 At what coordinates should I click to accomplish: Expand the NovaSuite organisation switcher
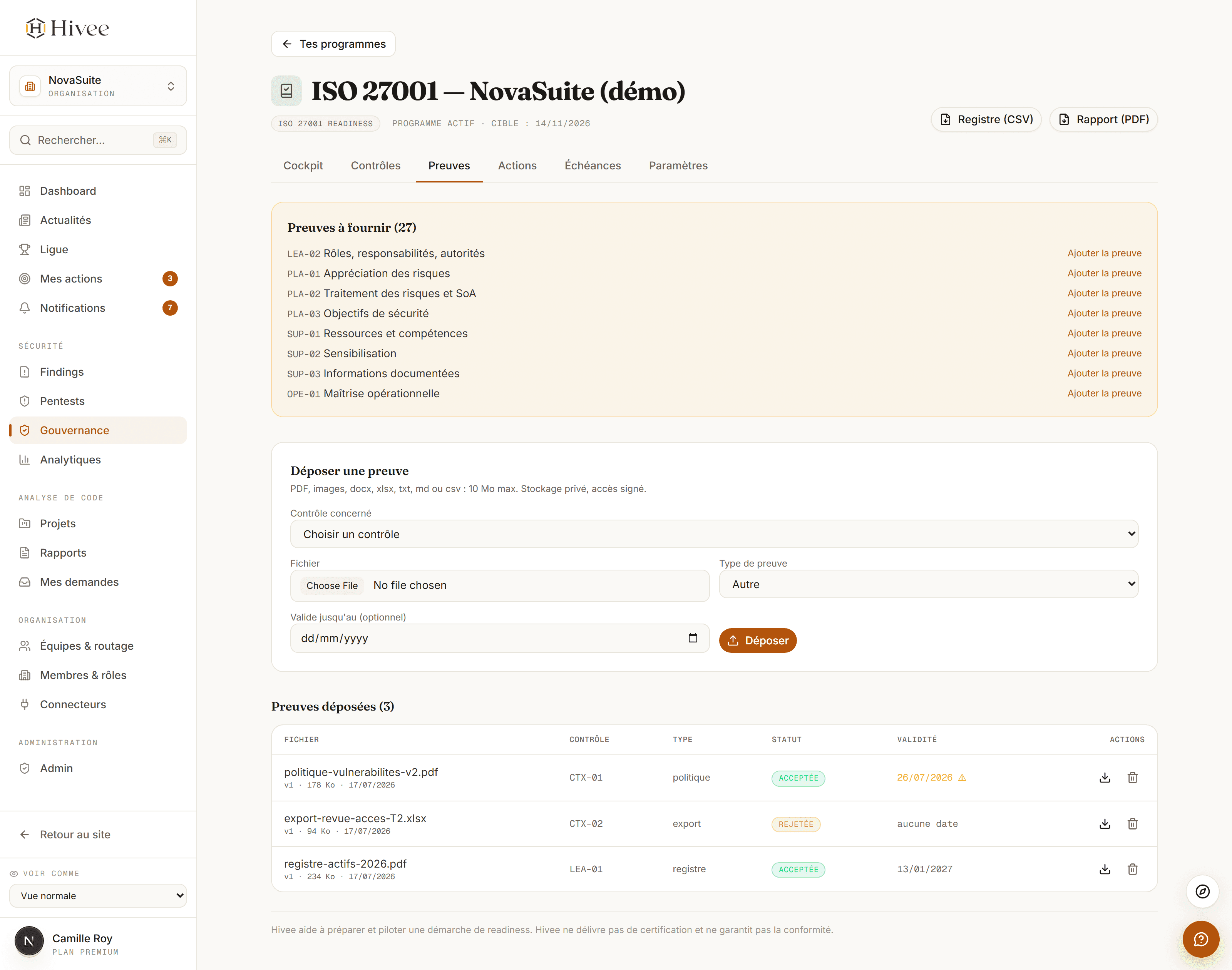pyautogui.click(x=98, y=86)
